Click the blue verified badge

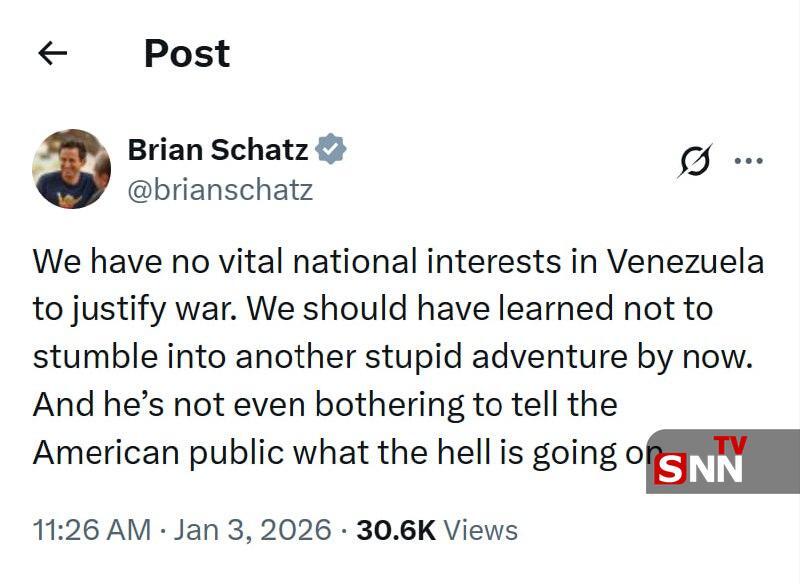(x=331, y=150)
